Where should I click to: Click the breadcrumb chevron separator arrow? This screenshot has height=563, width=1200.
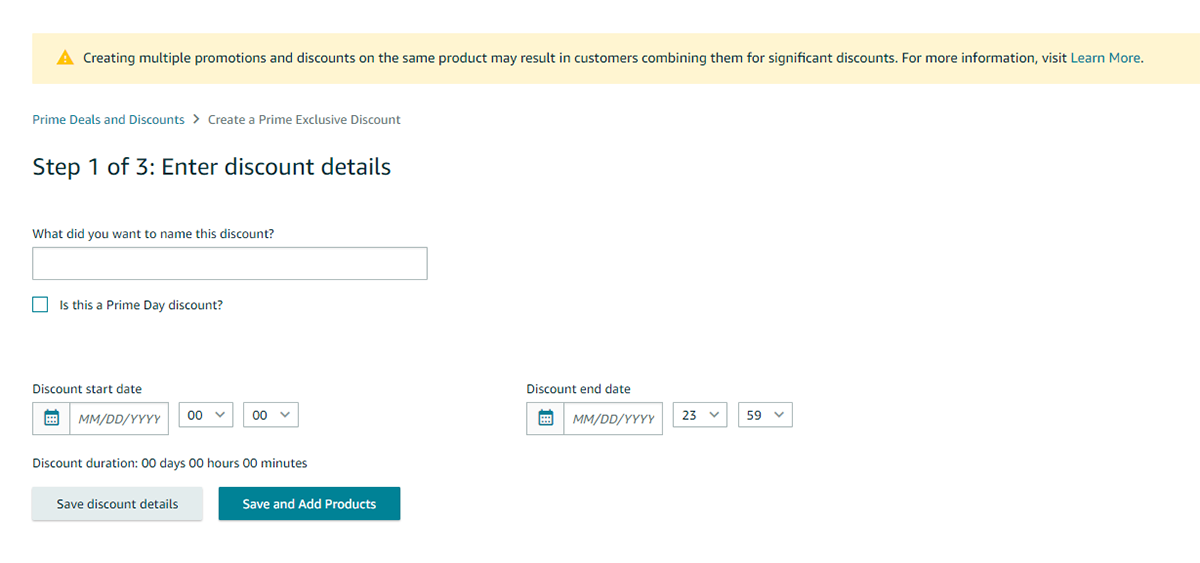(196, 119)
